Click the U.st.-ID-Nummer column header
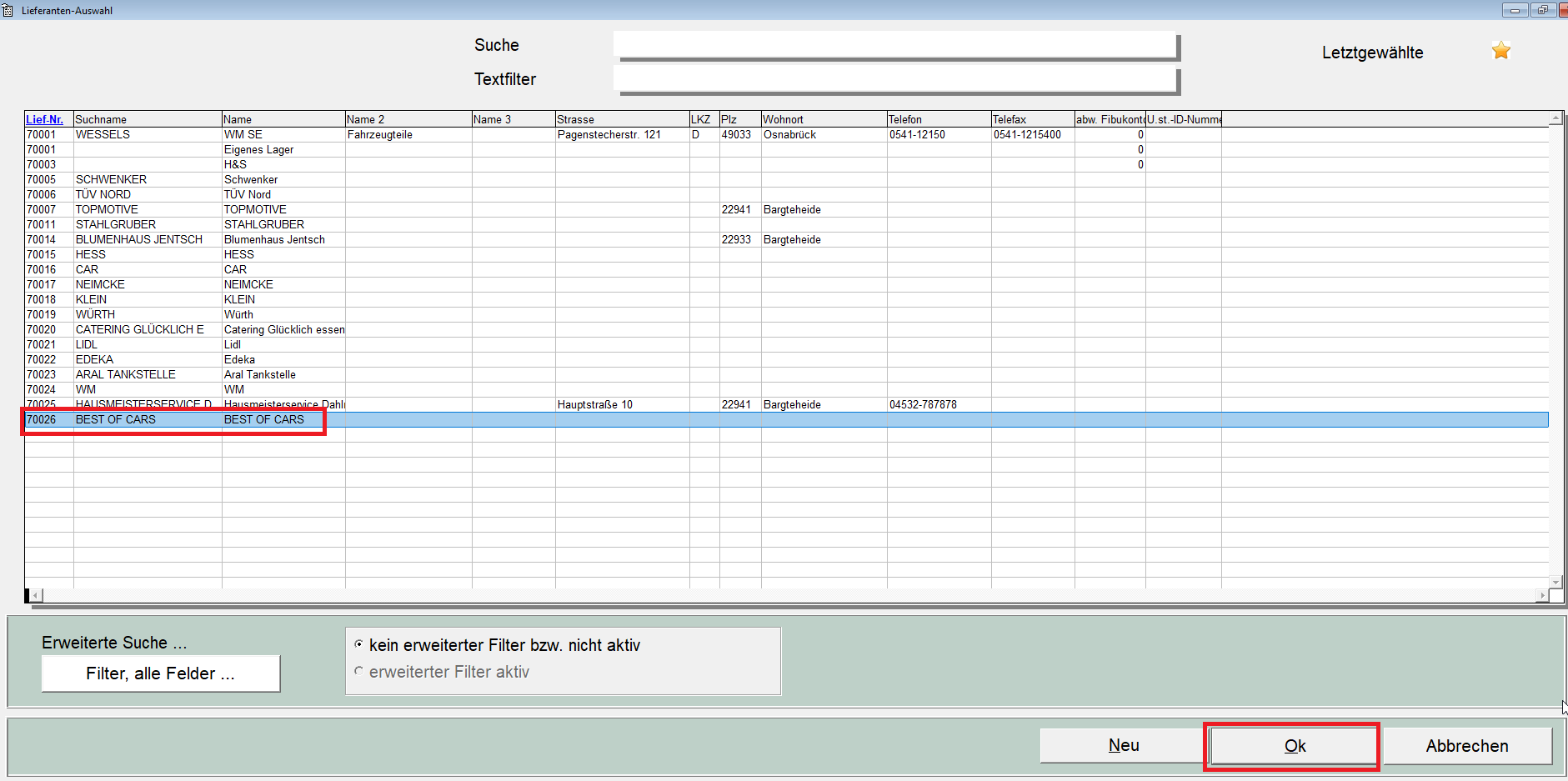Image resolution: width=1568 pixels, height=781 pixels. point(1184,119)
